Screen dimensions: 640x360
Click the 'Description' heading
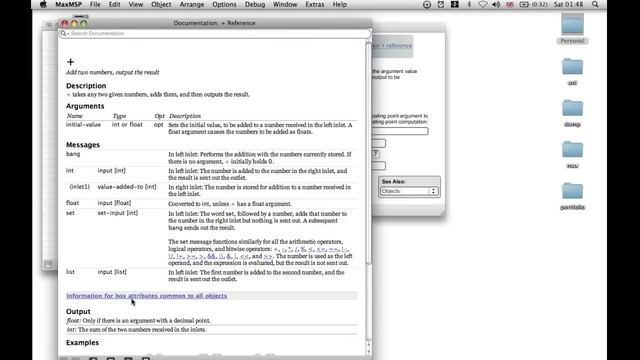click(x=86, y=86)
